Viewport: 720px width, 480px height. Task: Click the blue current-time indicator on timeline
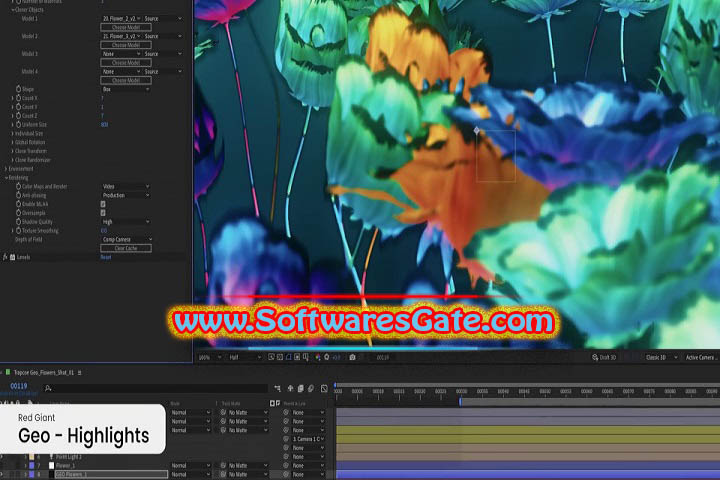pyautogui.click(x=460, y=401)
